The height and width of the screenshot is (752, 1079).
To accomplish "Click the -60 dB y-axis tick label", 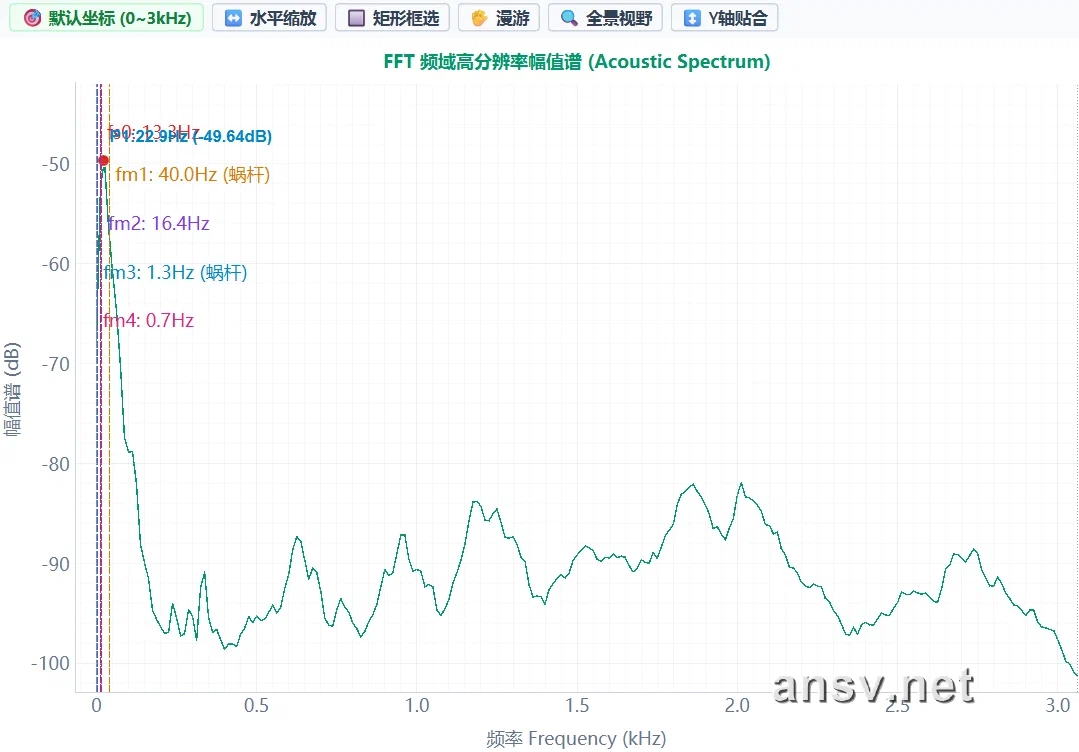I will coord(55,264).
